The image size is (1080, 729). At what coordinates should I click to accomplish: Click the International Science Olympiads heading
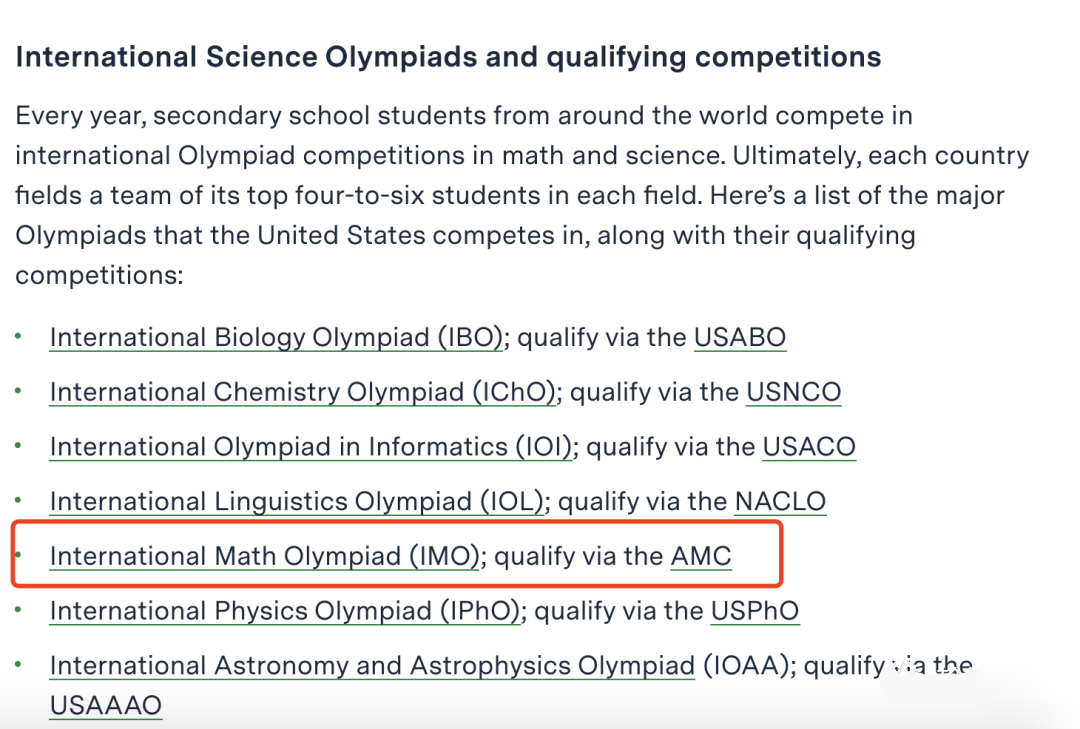coord(448,57)
